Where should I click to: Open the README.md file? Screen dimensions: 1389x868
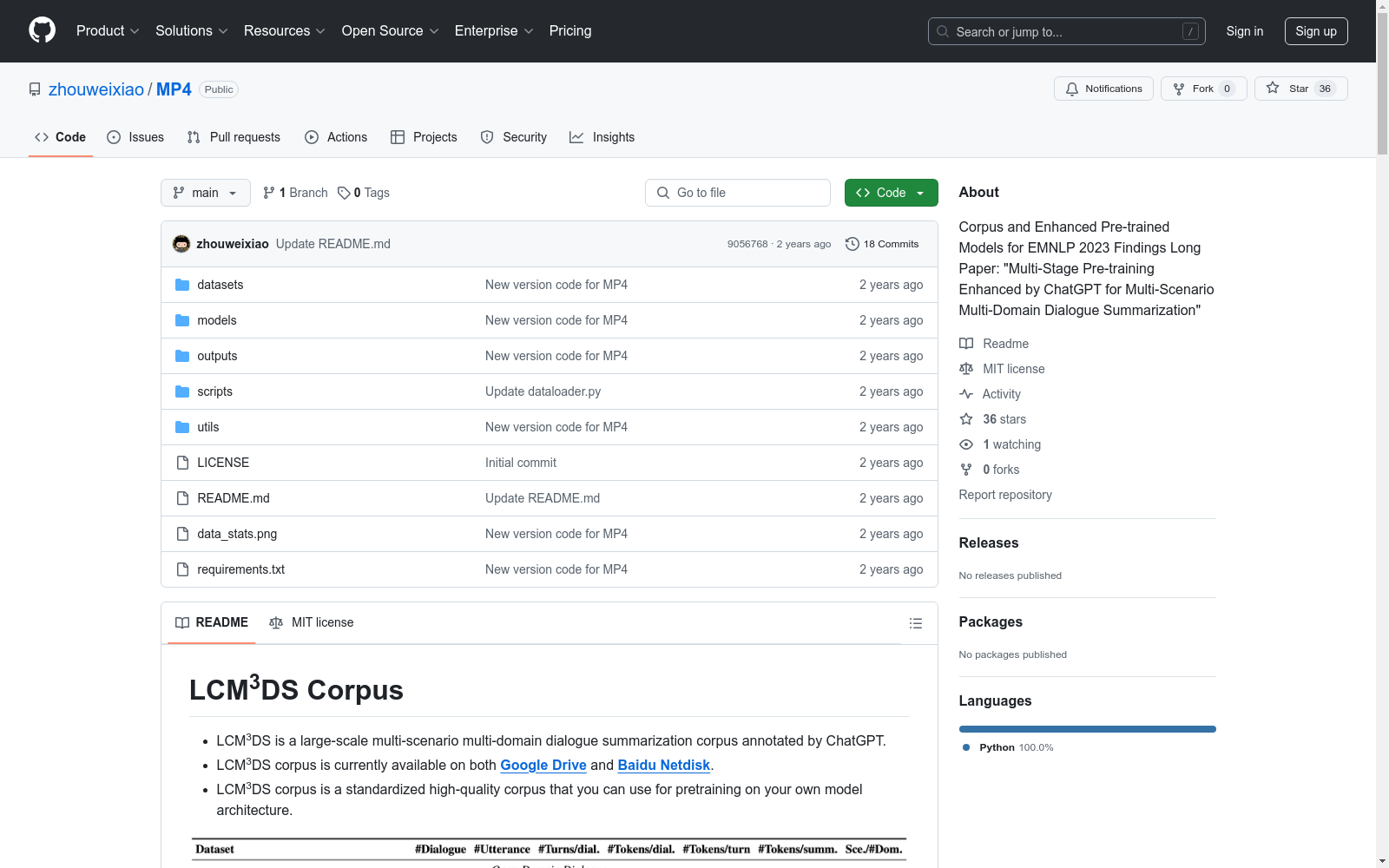click(x=234, y=498)
